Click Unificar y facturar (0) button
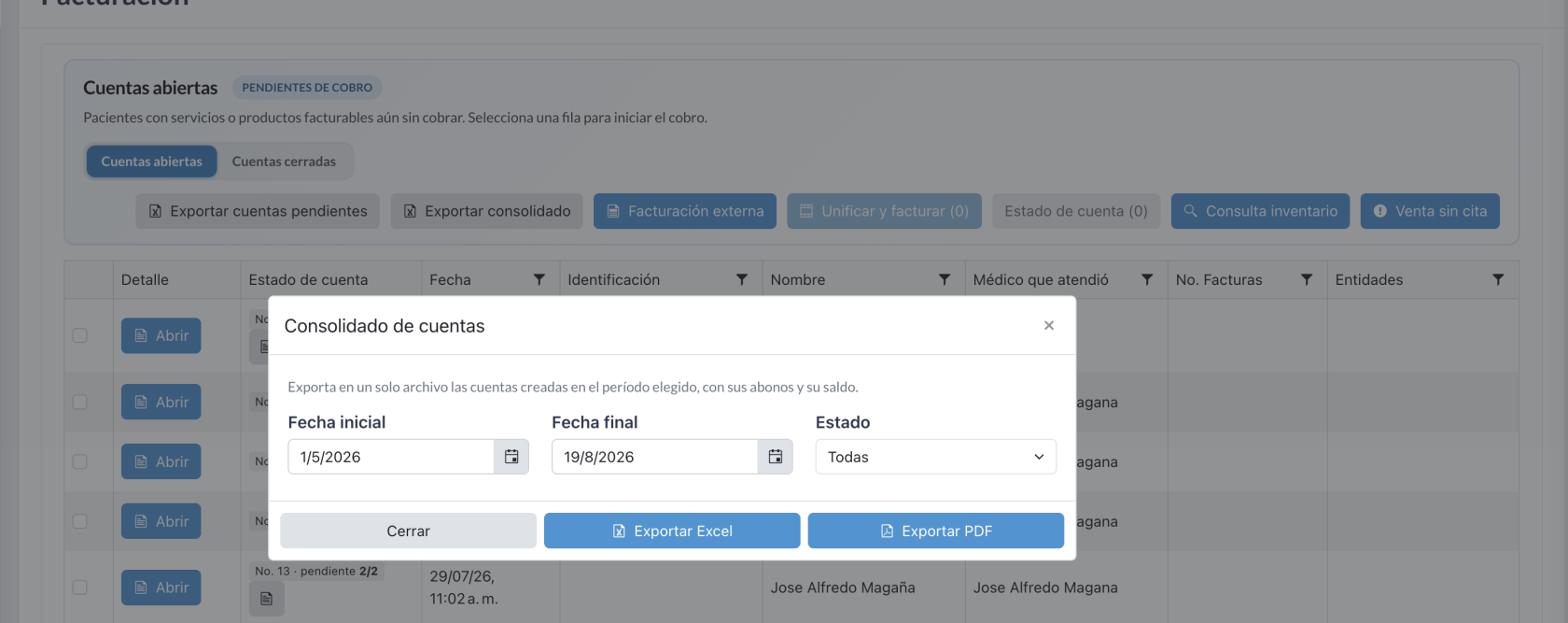Viewport: 1568px width, 623px height. (884, 211)
